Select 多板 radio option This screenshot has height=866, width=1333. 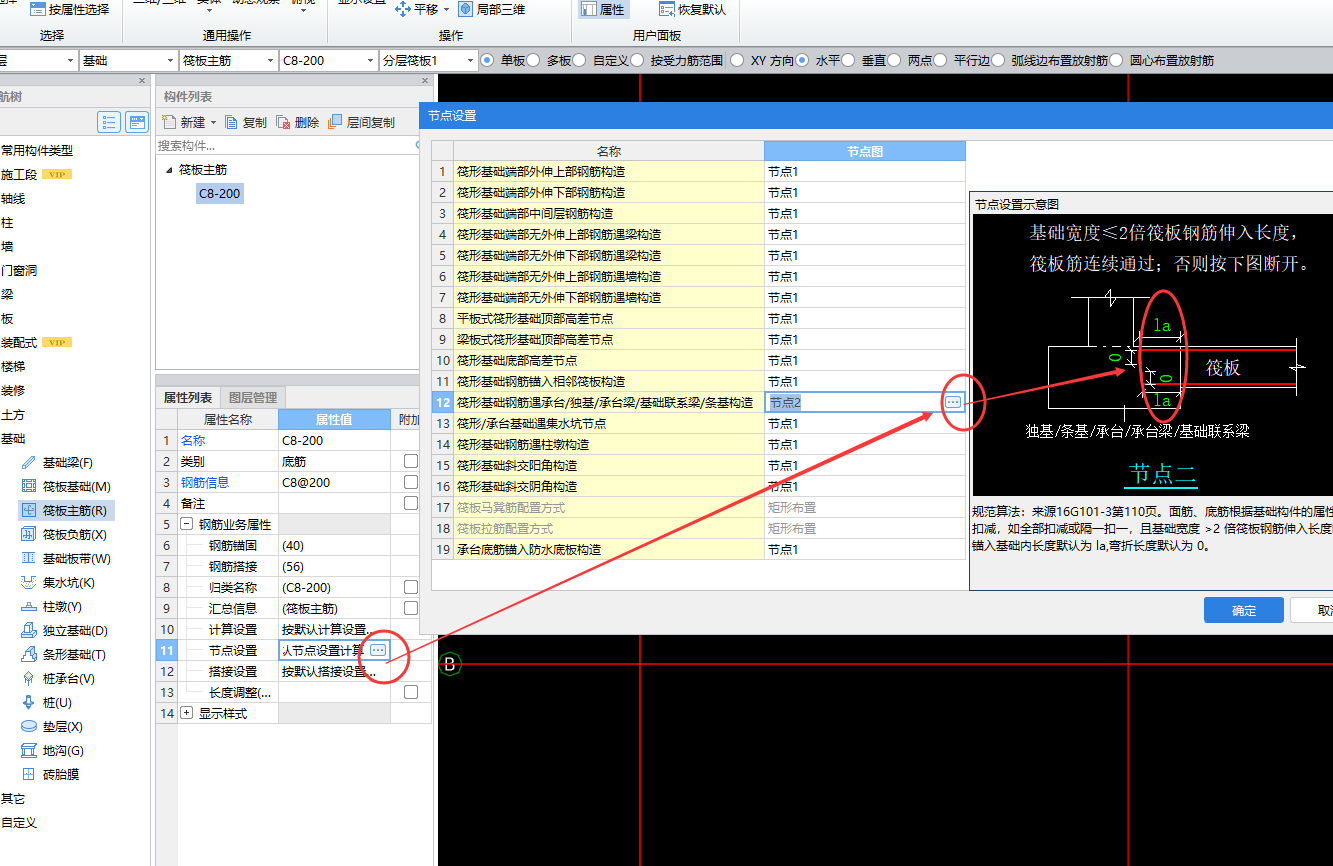533,61
